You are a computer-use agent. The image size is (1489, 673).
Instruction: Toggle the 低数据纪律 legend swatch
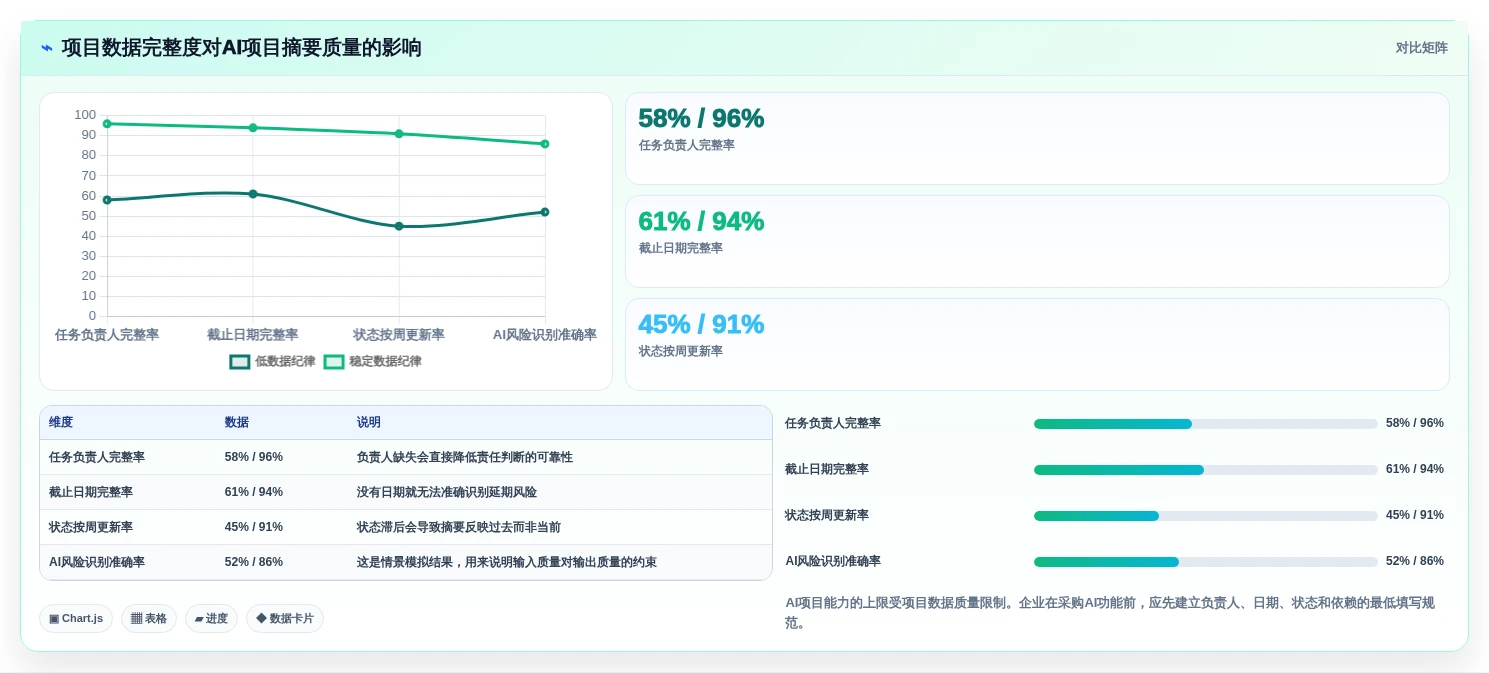[x=240, y=362]
